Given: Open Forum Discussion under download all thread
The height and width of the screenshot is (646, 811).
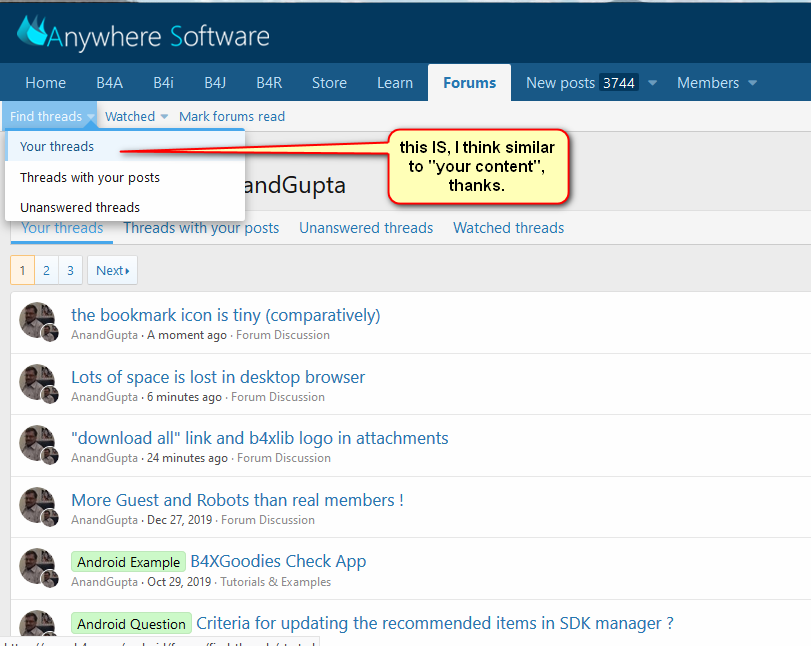Looking at the screenshot, I should 284,458.
